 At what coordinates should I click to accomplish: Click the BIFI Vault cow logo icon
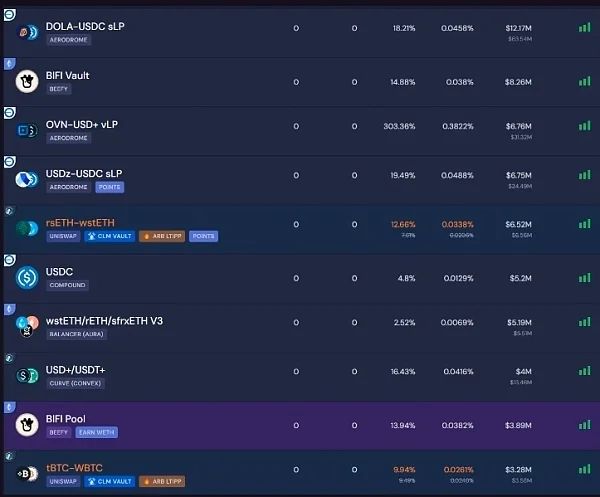coord(27,81)
